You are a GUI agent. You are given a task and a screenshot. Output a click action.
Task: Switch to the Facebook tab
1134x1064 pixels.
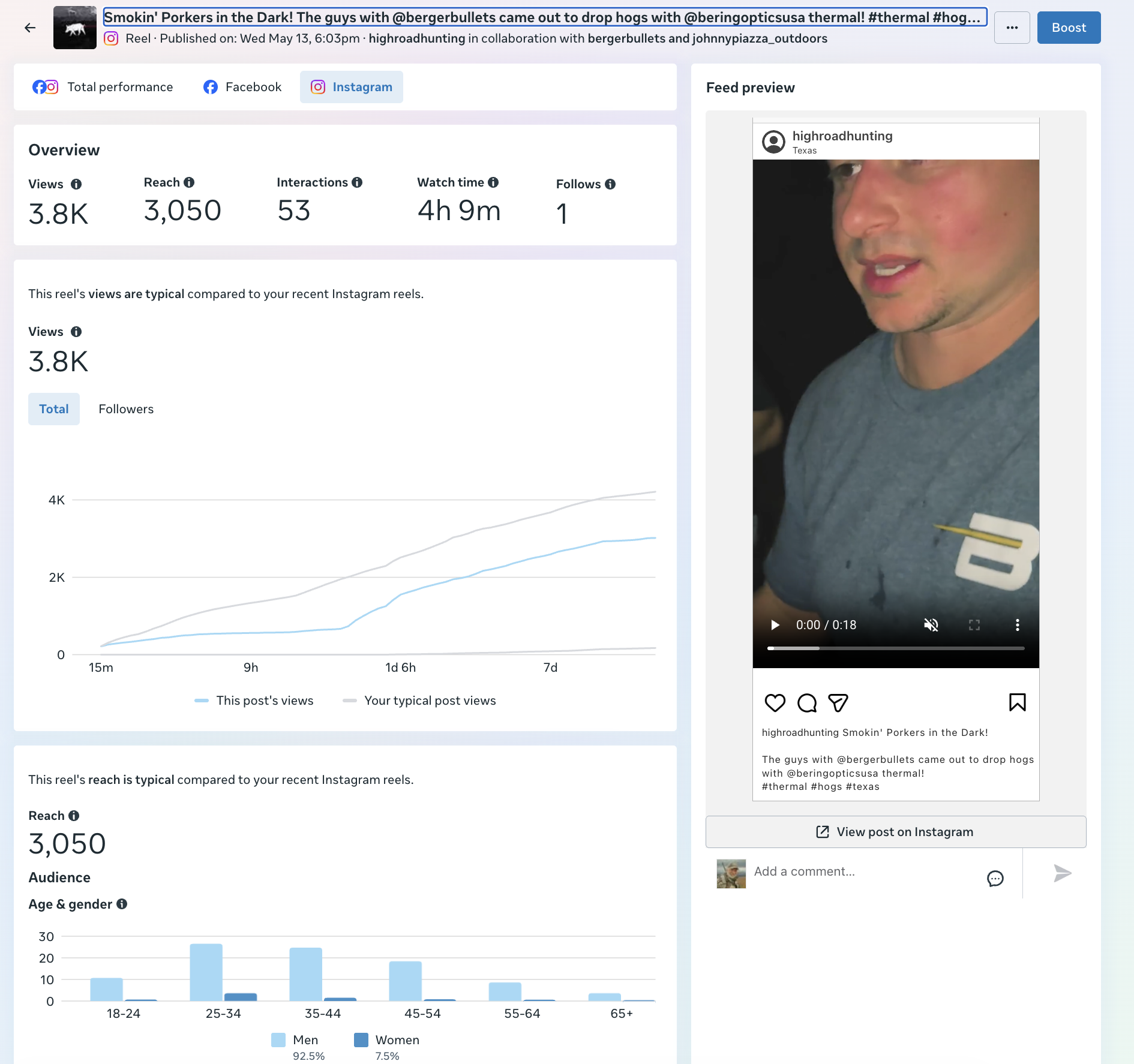[242, 87]
